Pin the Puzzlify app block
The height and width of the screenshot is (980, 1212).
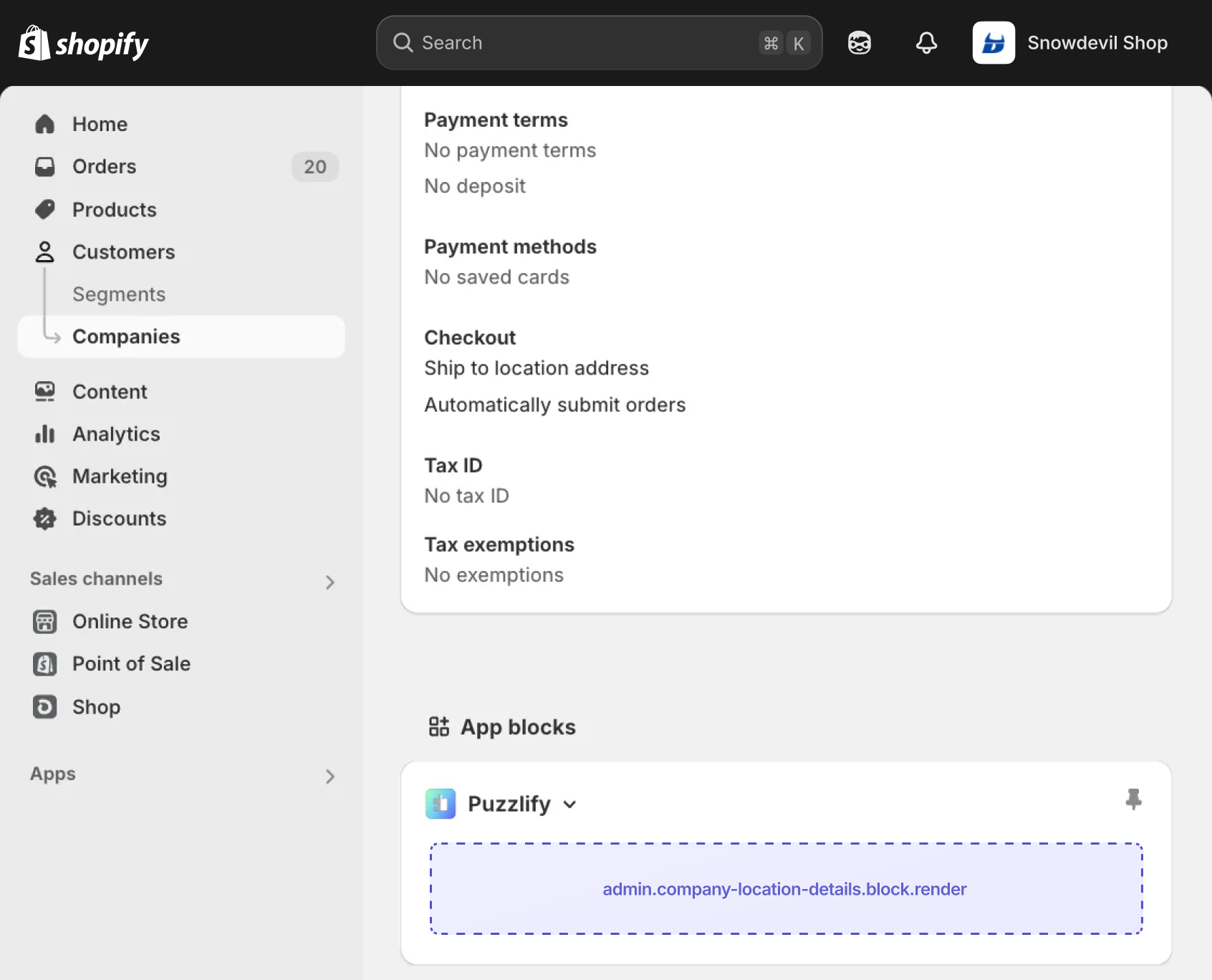1133,799
